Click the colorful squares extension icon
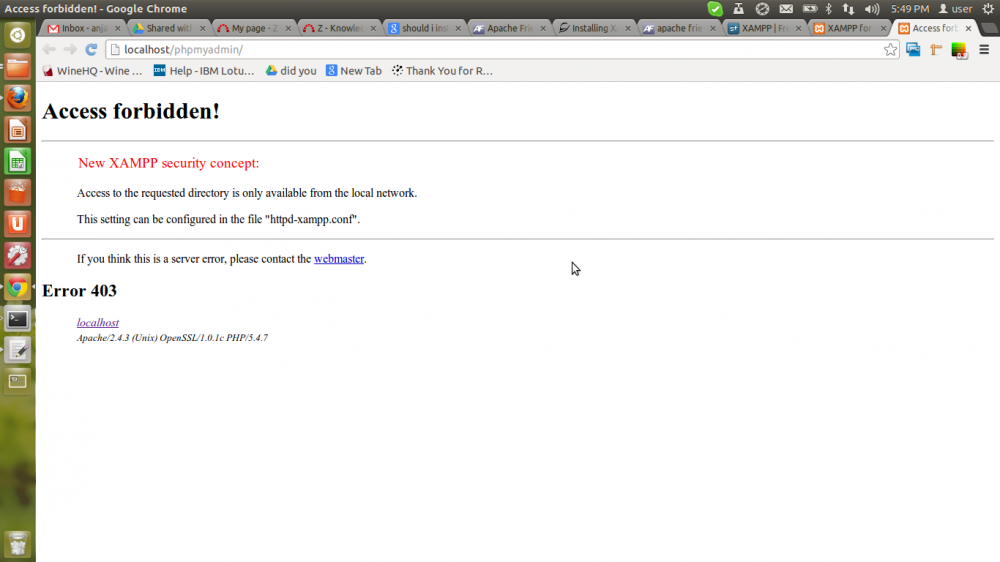This screenshot has height=562, width=1000. [959, 50]
